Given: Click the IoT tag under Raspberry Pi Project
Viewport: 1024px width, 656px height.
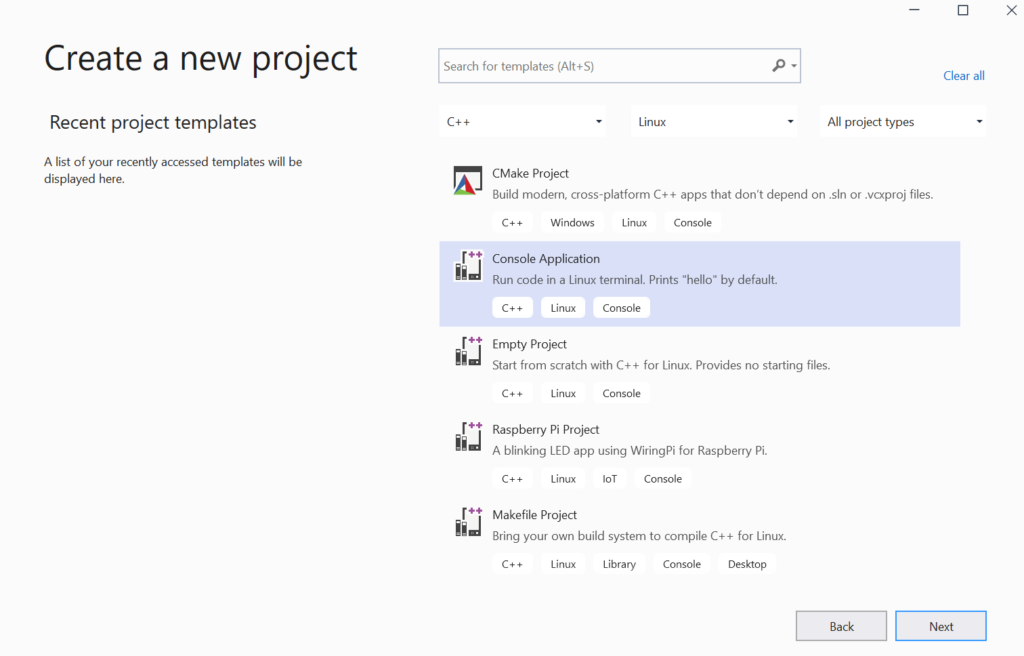Looking at the screenshot, I should tap(610, 478).
